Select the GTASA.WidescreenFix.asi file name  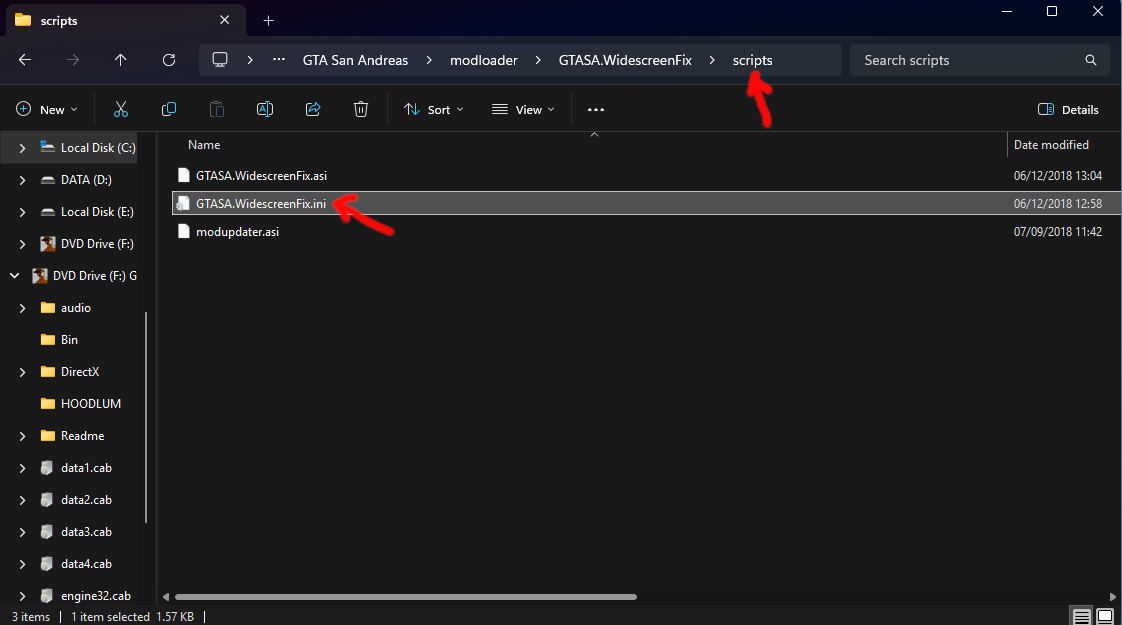tap(261, 175)
